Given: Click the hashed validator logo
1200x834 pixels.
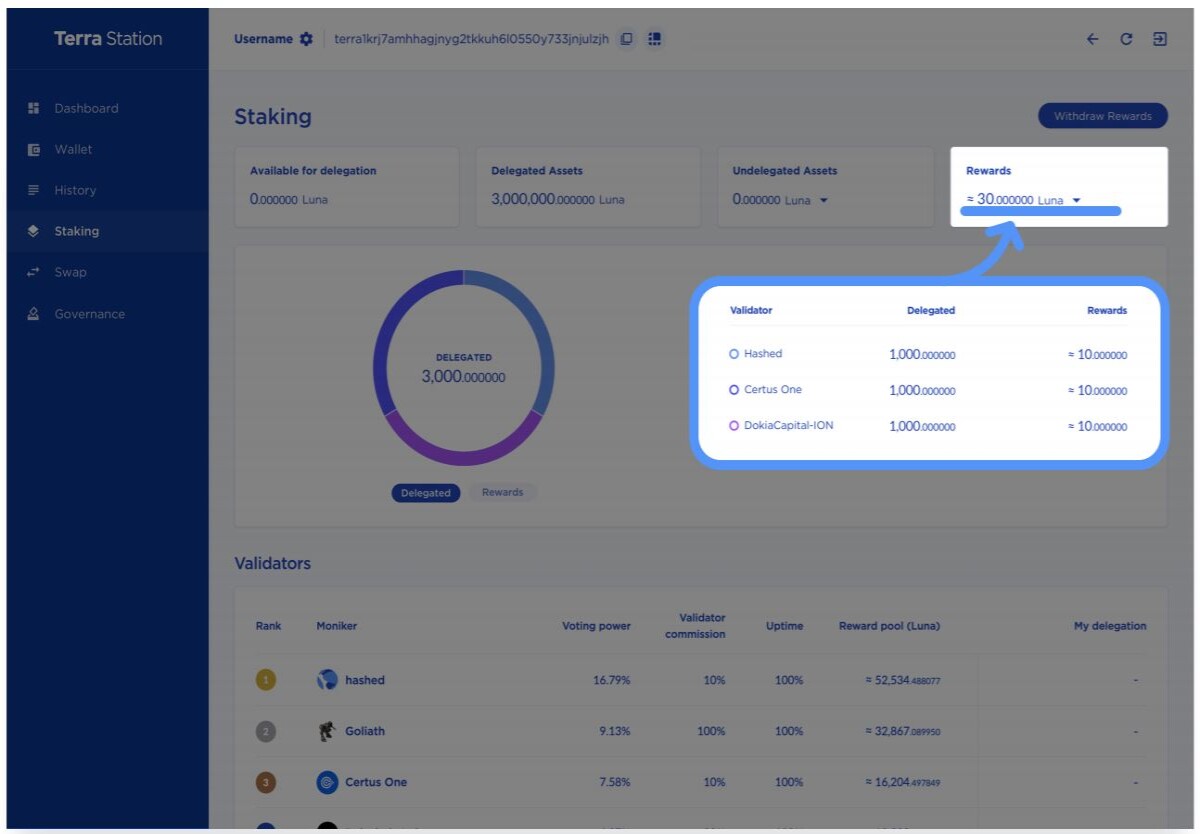Looking at the screenshot, I should pyautogui.click(x=327, y=680).
